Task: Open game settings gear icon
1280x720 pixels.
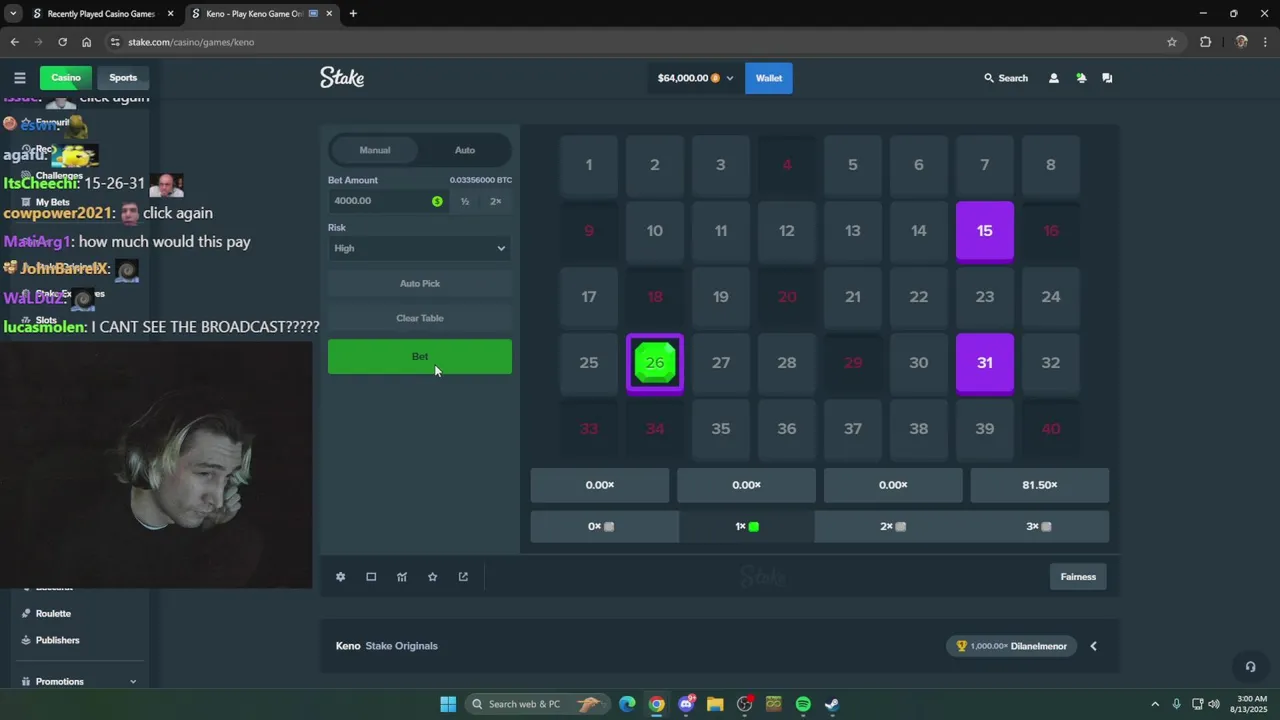Action: tap(340, 577)
